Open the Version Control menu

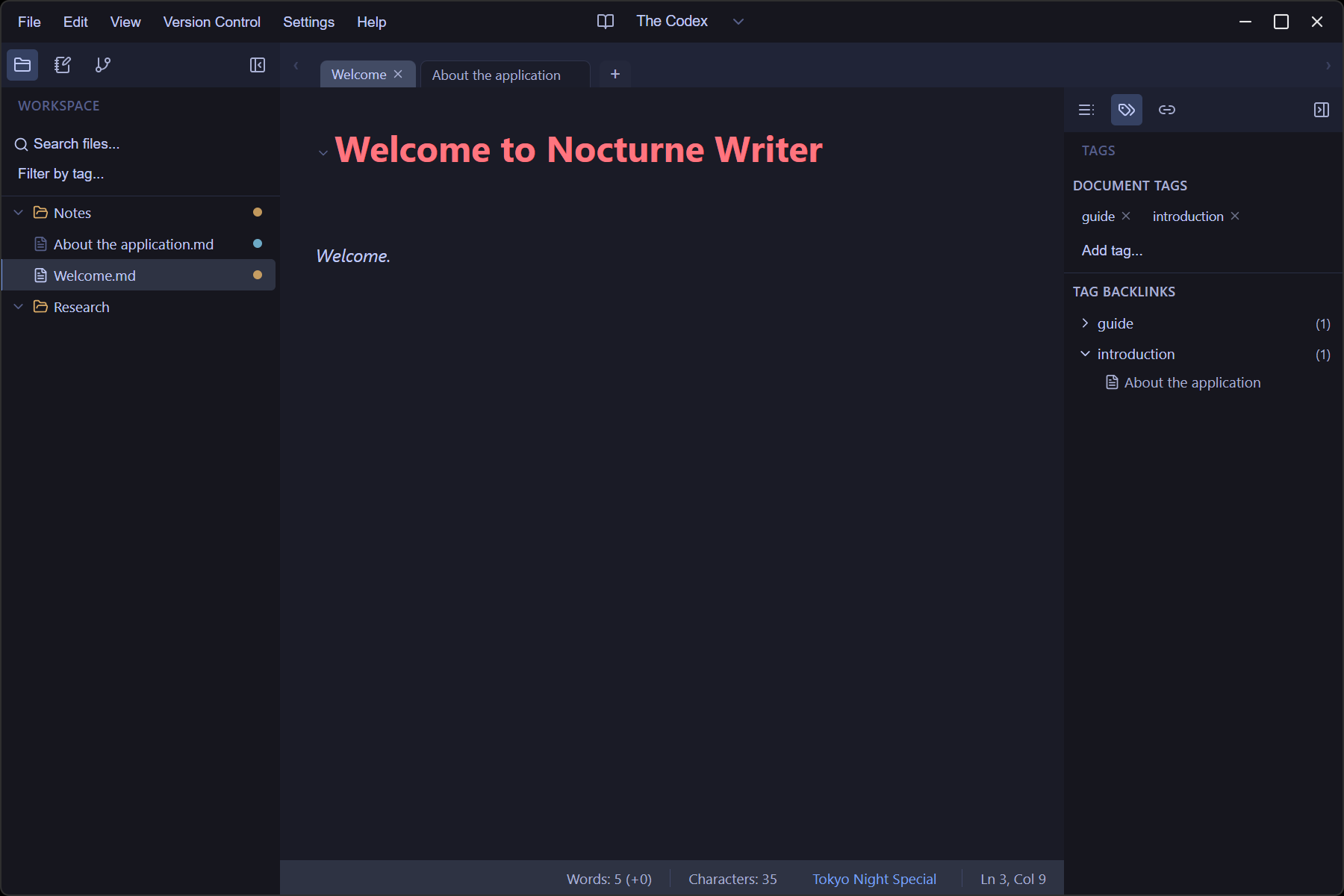coord(211,22)
